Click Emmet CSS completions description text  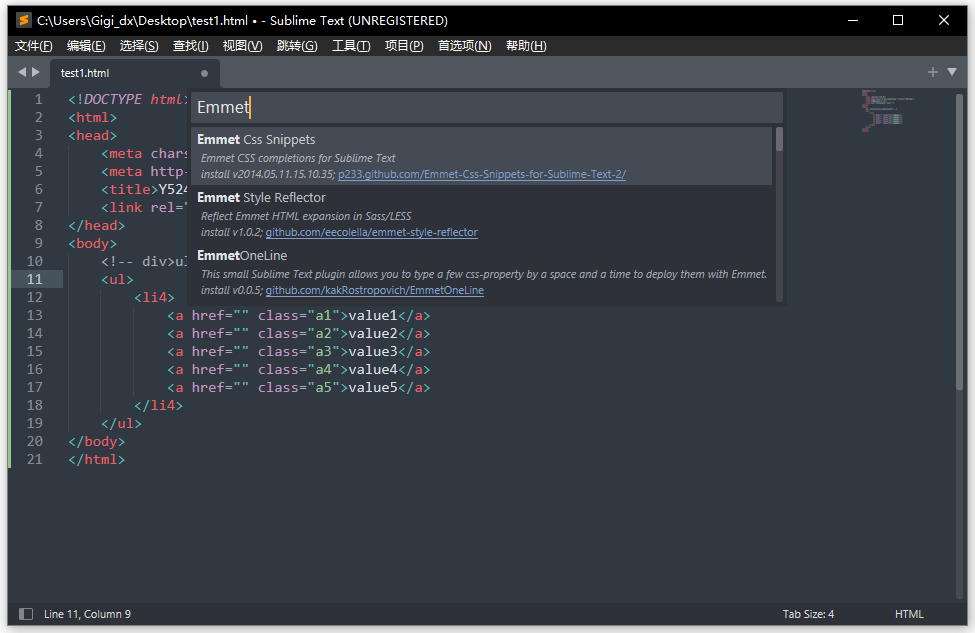[x=298, y=159]
